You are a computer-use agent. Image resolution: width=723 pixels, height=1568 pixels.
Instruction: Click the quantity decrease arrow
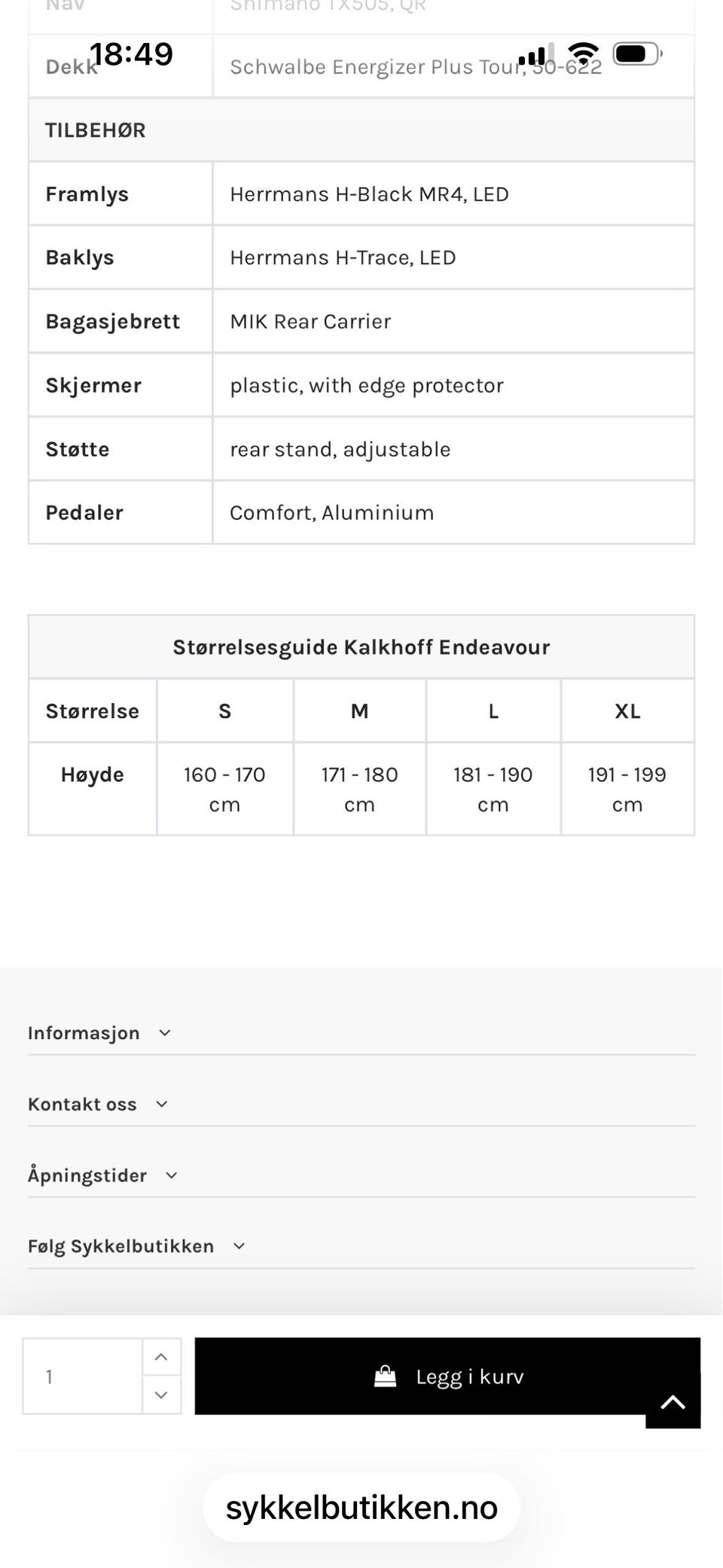click(x=161, y=1395)
